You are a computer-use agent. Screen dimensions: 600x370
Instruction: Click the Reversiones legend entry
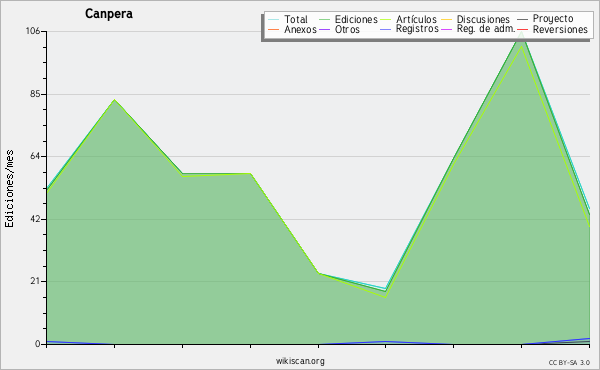(552, 29)
